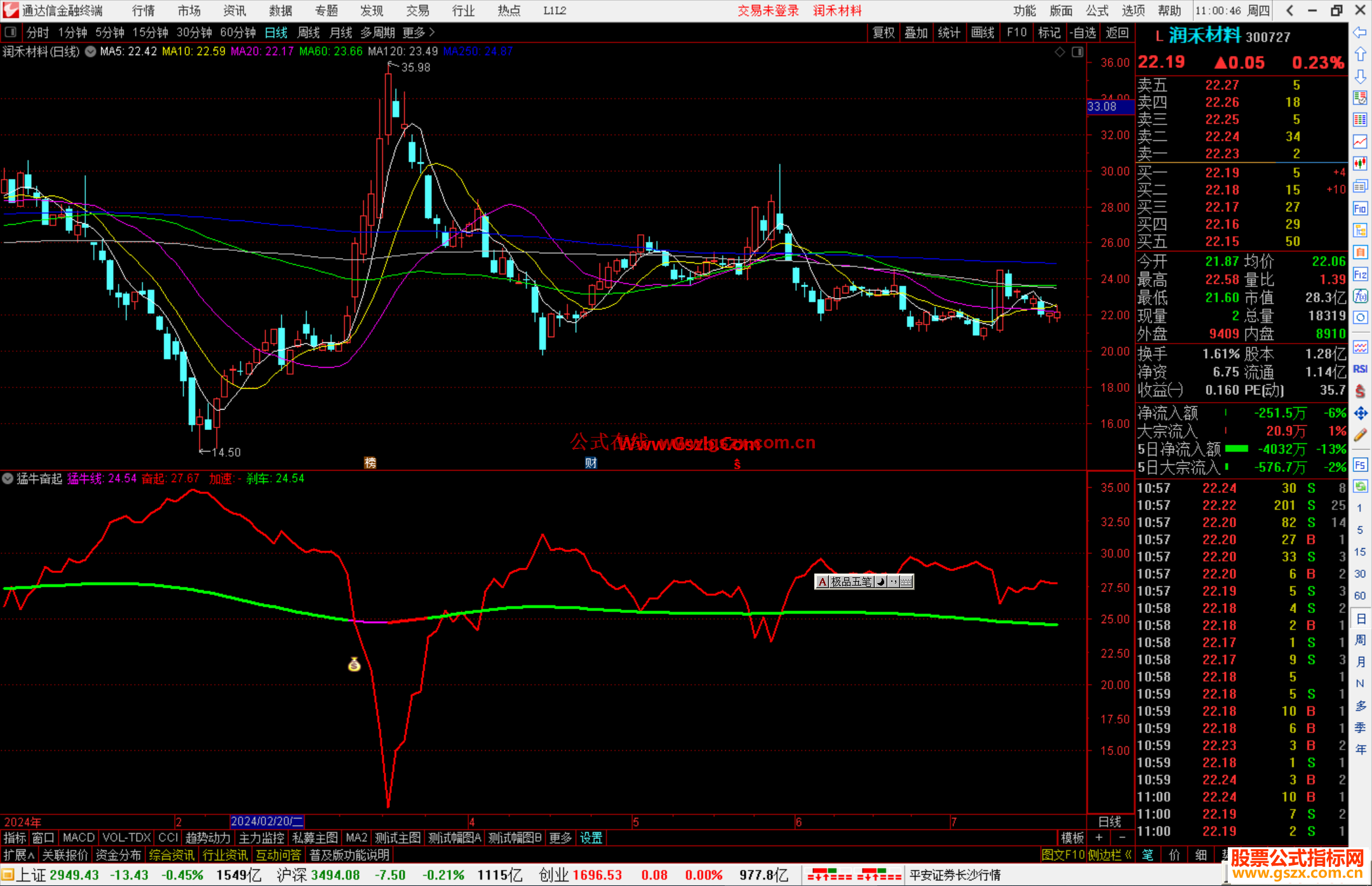The height and width of the screenshot is (886, 1372).
Task: Switch to the MACD indicator tab
Action: (x=78, y=838)
